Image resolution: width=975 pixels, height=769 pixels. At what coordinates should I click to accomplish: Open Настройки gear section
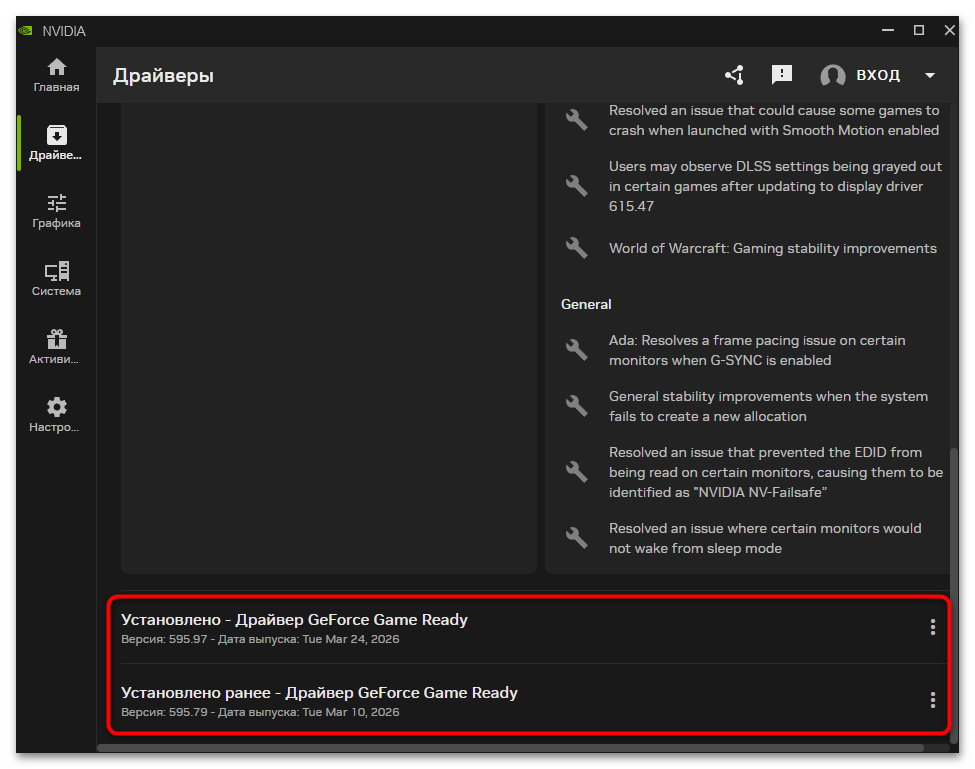click(x=56, y=415)
